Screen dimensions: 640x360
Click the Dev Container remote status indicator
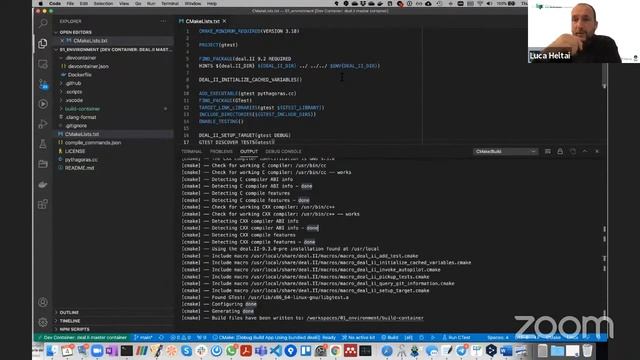[x=82, y=338]
